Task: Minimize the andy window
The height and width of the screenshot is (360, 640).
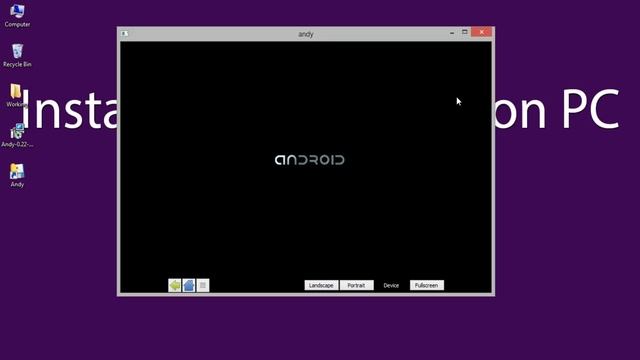Action: [452, 32]
